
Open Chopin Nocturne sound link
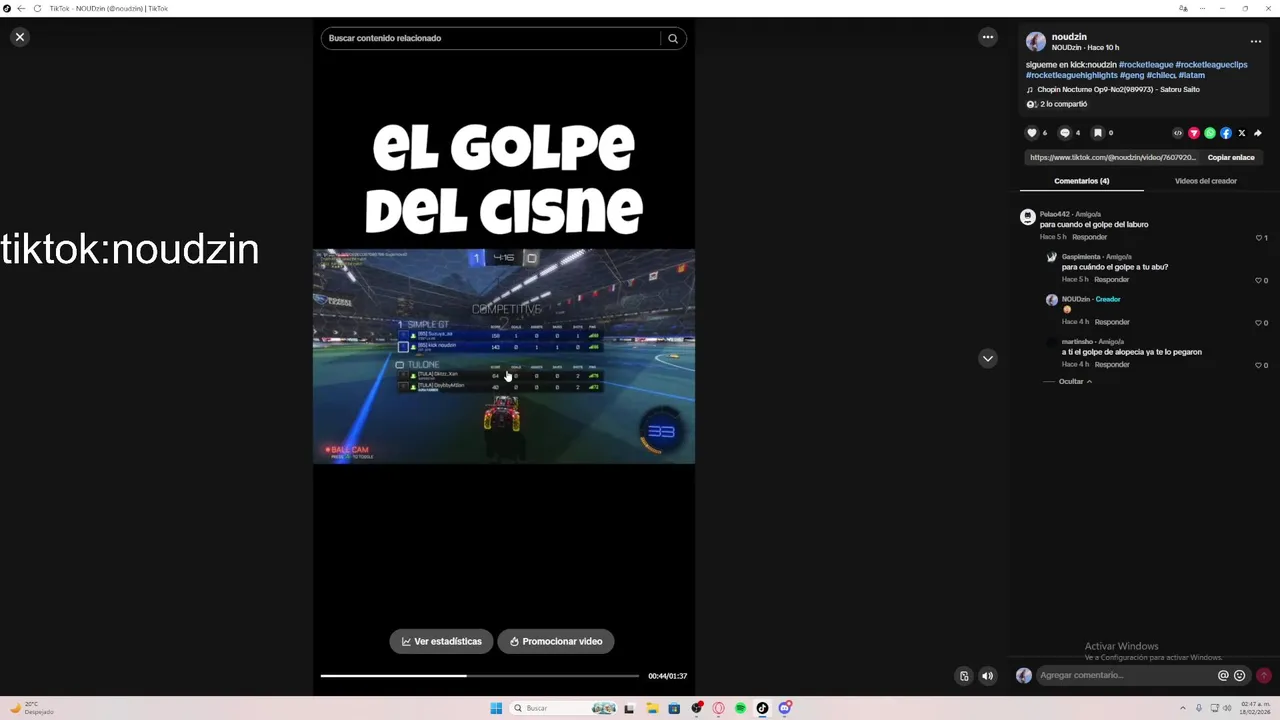[x=1118, y=90]
